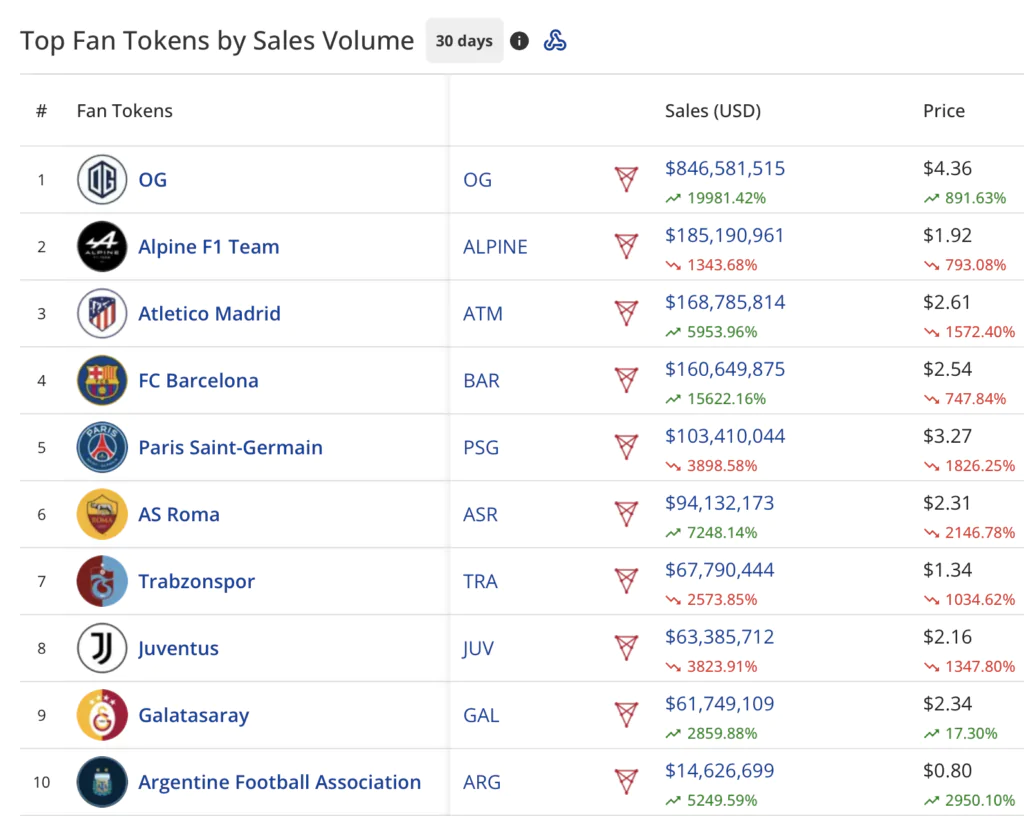Image resolution: width=1024 pixels, height=816 pixels.
Task: Sort table by Sales (USD) column
Action: [x=712, y=111]
